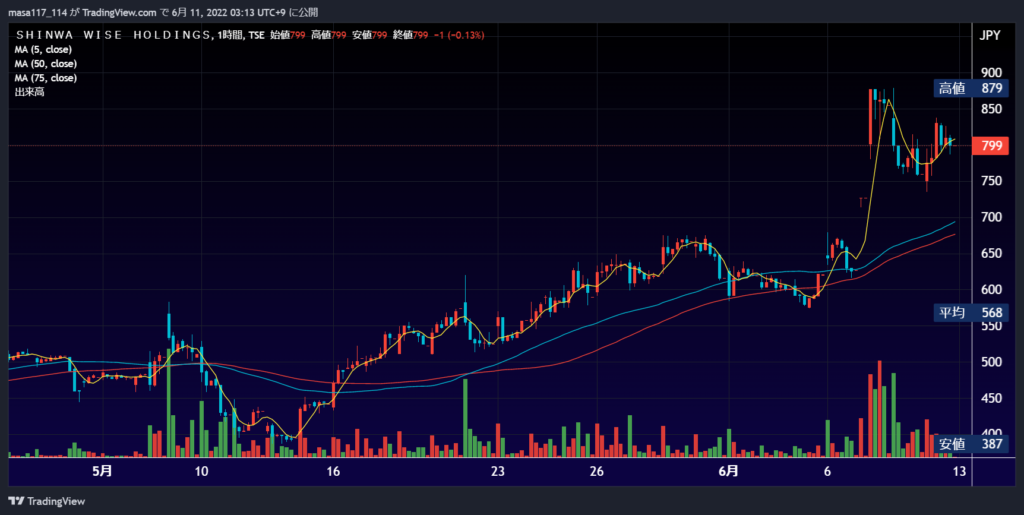The width and height of the screenshot is (1024, 515).
Task: Select the MA (5, close) indicator legend
Action: [43, 50]
